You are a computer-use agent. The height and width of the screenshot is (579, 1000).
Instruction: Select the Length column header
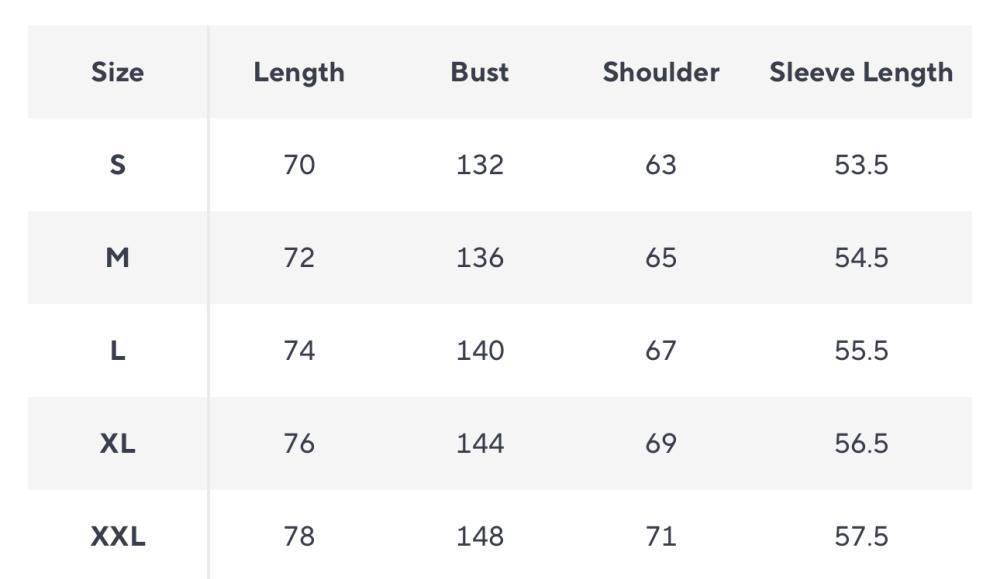click(299, 72)
